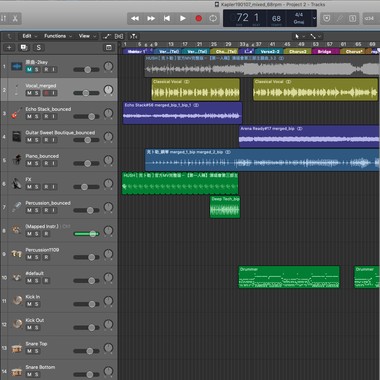380x380 pixels.
Task: Click the Chorus2 arrangement marker
Action: click(297, 52)
